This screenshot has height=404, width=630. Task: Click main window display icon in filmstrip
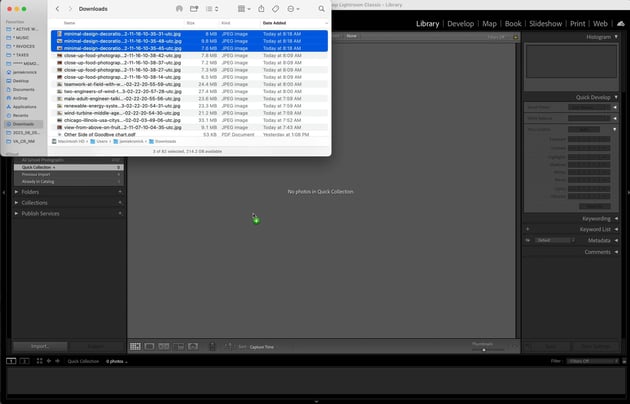pos(11,361)
